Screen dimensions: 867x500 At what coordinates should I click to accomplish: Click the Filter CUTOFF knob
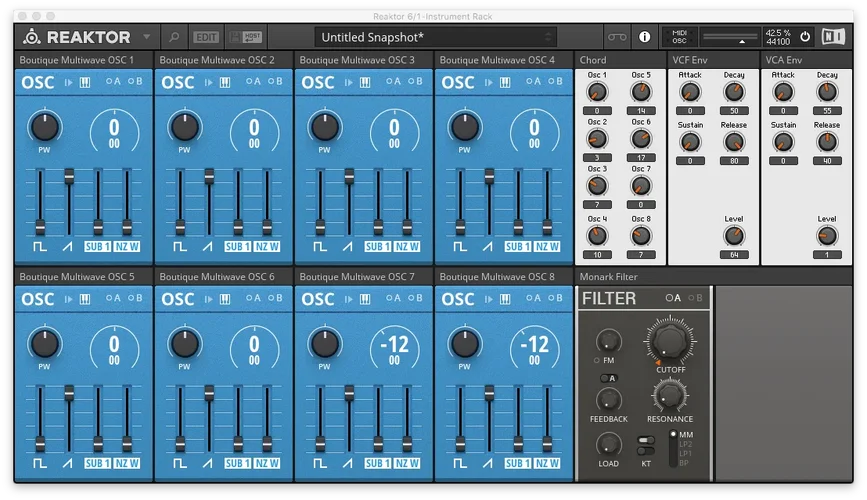(x=670, y=341)
